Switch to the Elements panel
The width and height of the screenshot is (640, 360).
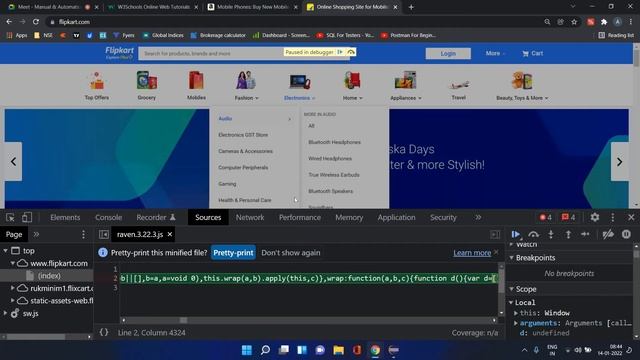65,218
